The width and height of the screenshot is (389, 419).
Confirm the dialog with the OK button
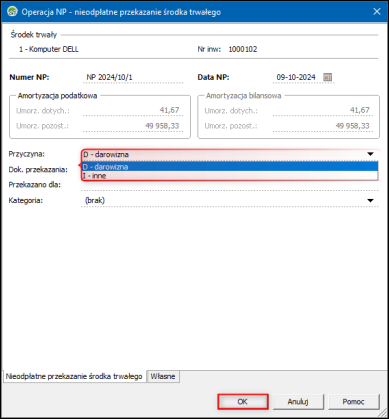point(243,402)
